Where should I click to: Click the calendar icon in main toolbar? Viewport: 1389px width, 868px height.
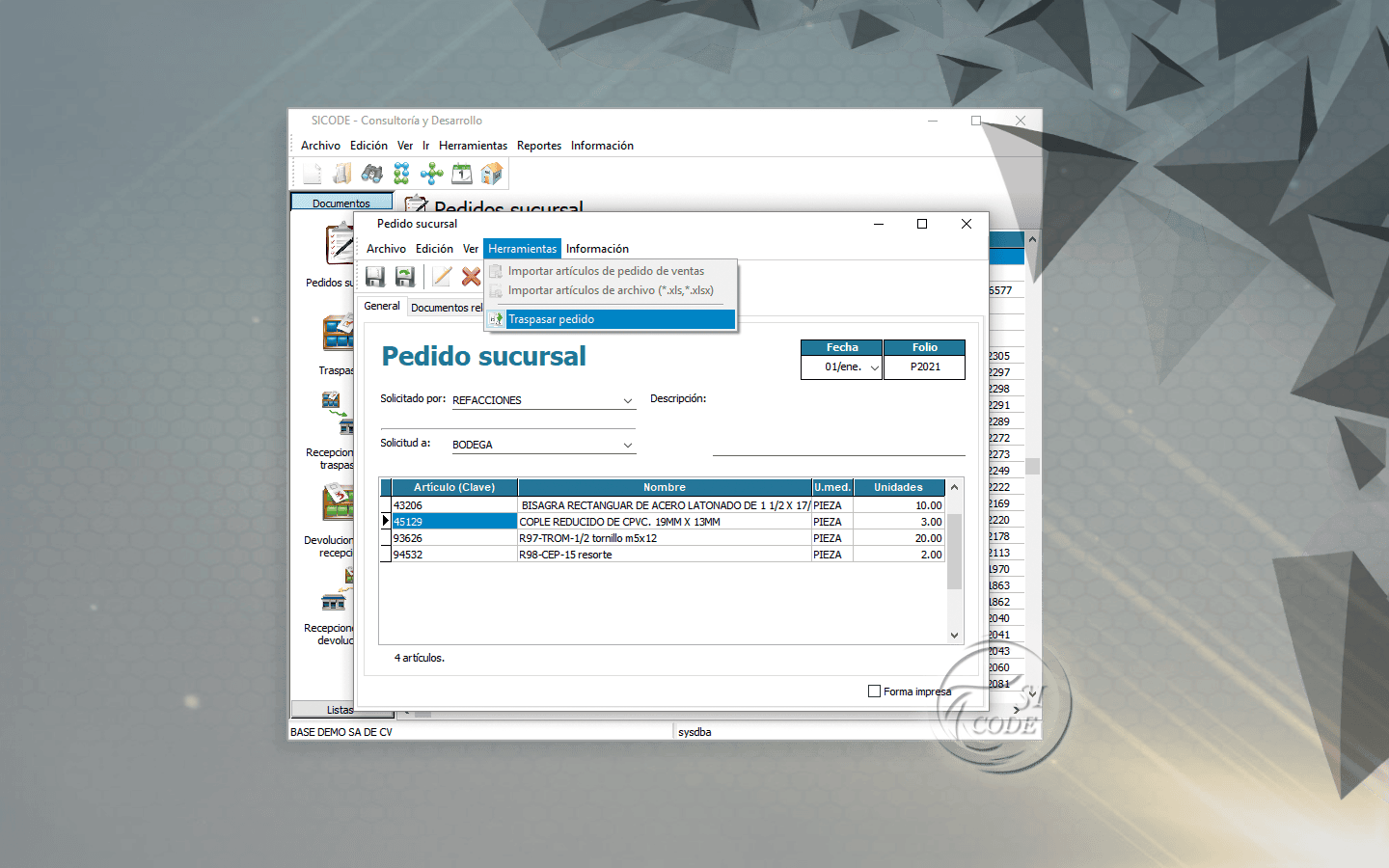click(x=462, y=174)
